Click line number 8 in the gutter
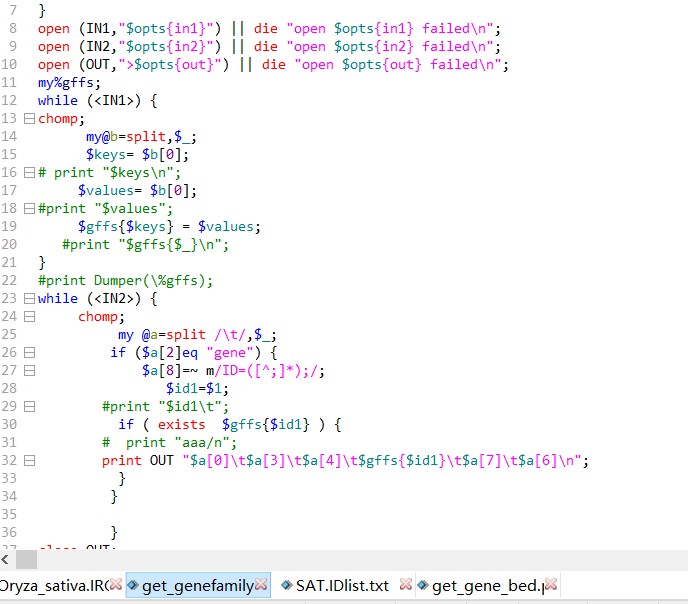Screen dimensions: 688x604 pos(13,29)
